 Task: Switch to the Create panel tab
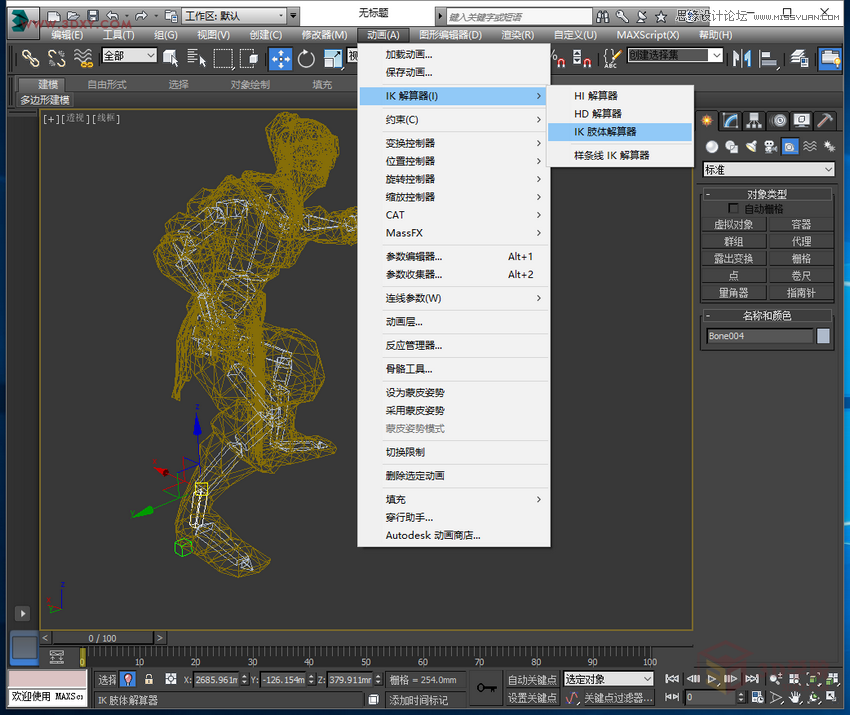pos(707,120)
